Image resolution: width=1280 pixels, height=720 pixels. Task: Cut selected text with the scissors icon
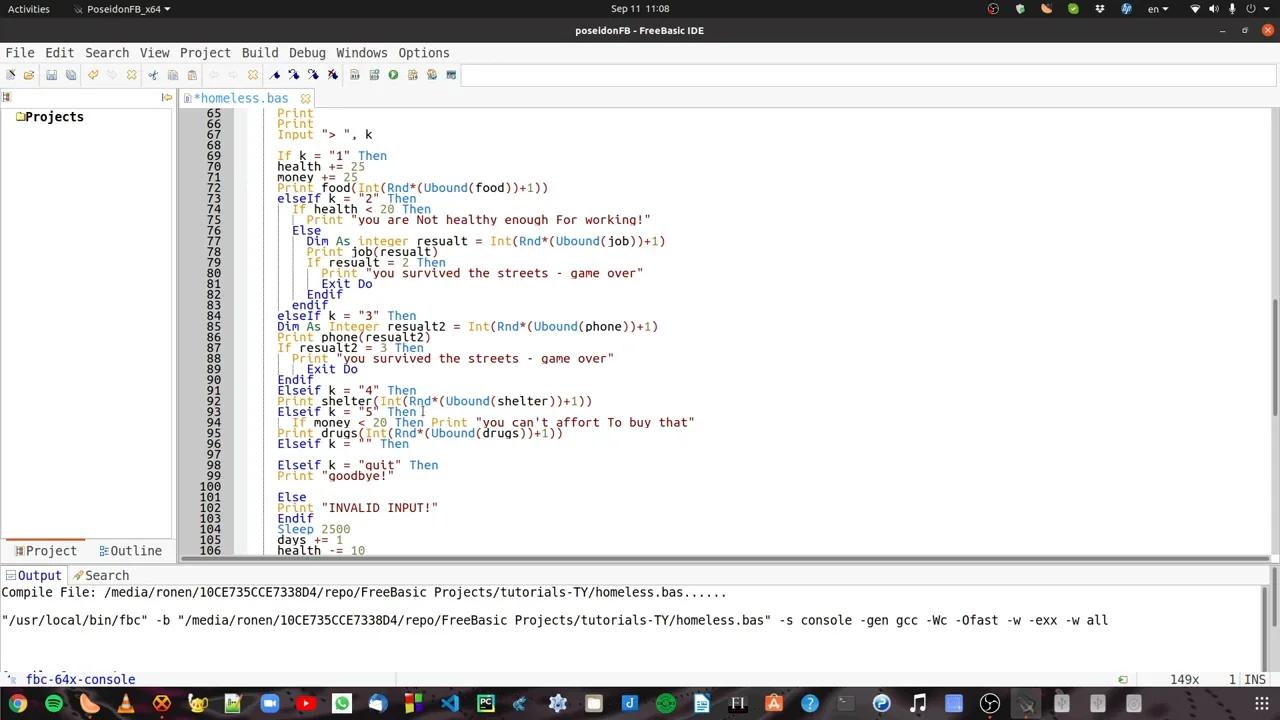[x=152, y=75]
